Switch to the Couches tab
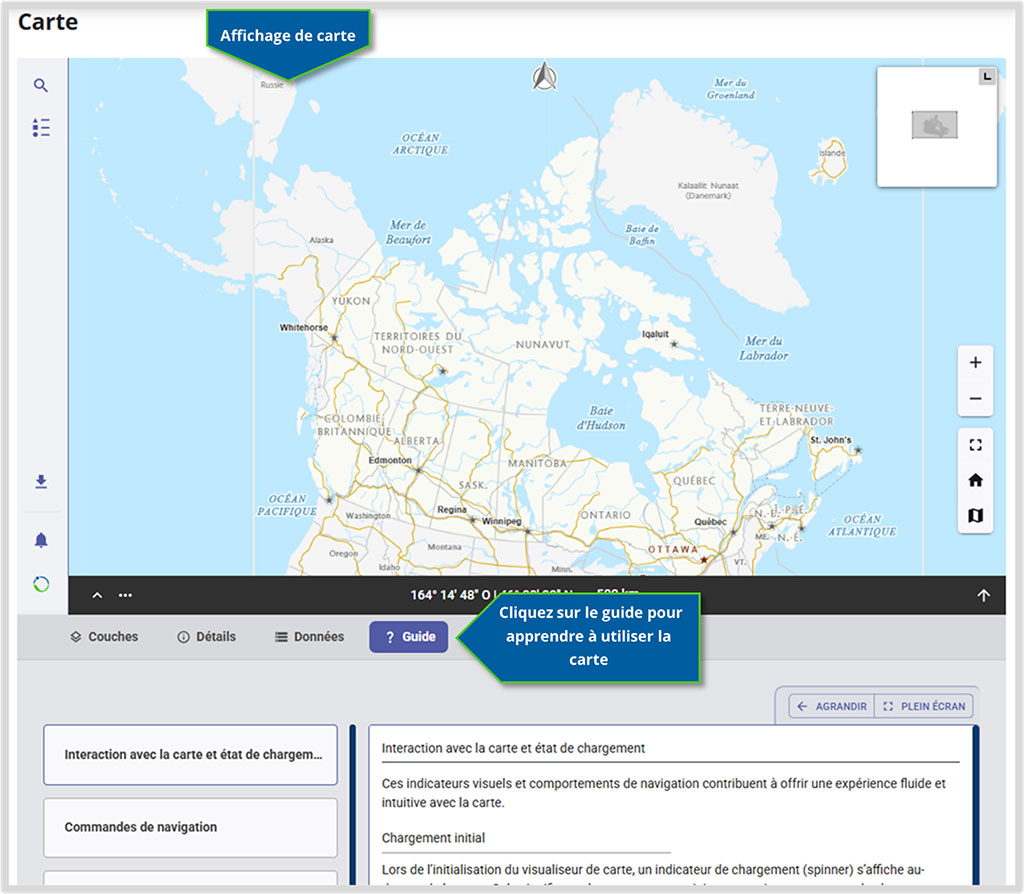Viewport: 1024px width, 894px height. (104, 636)
